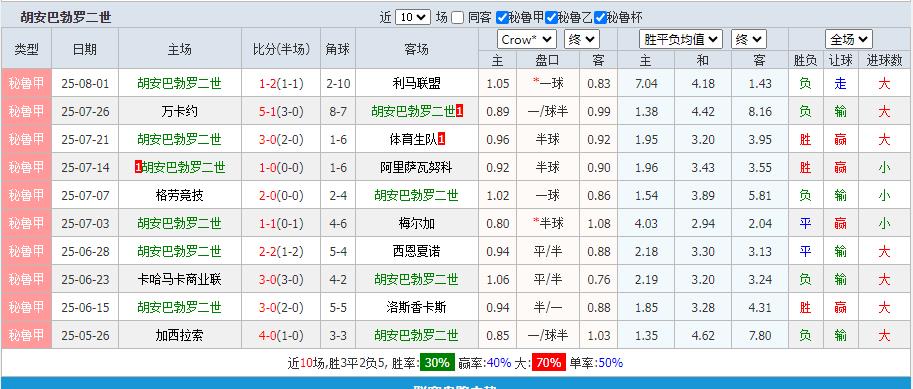The height and width of the screenshot is (389, 913).
Task: Click the 角球 column header
Action: (338, 49)
